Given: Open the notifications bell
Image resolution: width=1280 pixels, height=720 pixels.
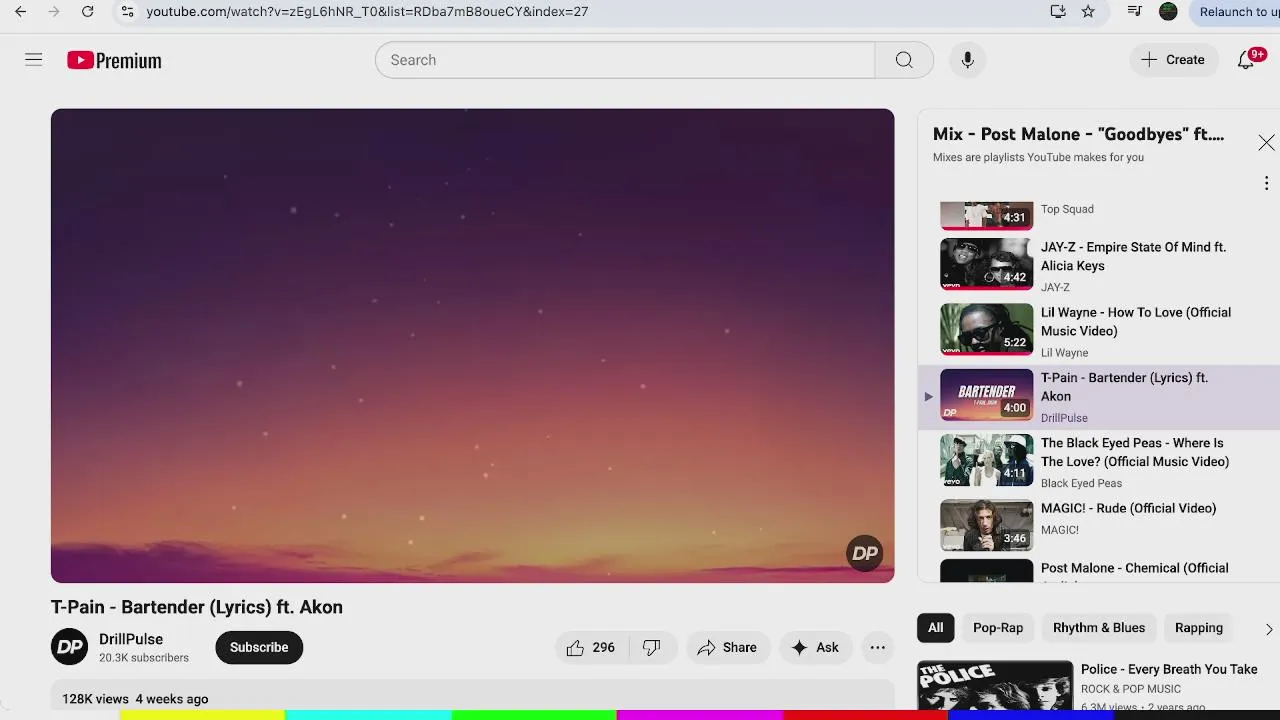Looking at the screenshot, I should [1246, 60].
